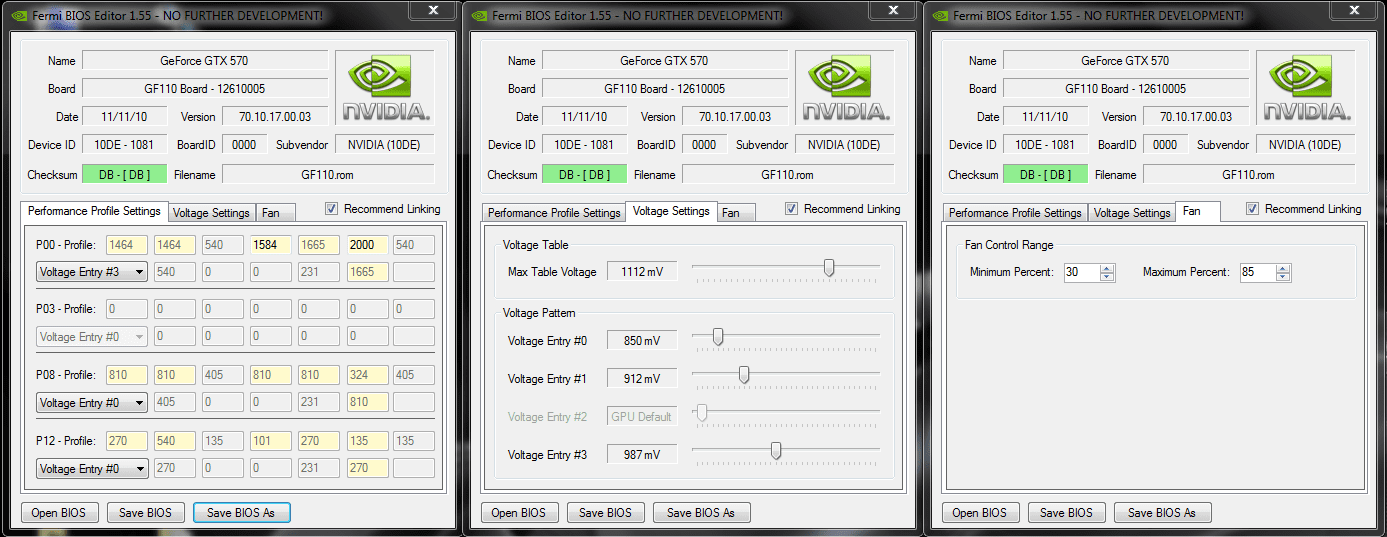This screenshot has width=1387, height=537.
Task: Select Voltage Settings tab in middle window
Action: pos(671,212)
